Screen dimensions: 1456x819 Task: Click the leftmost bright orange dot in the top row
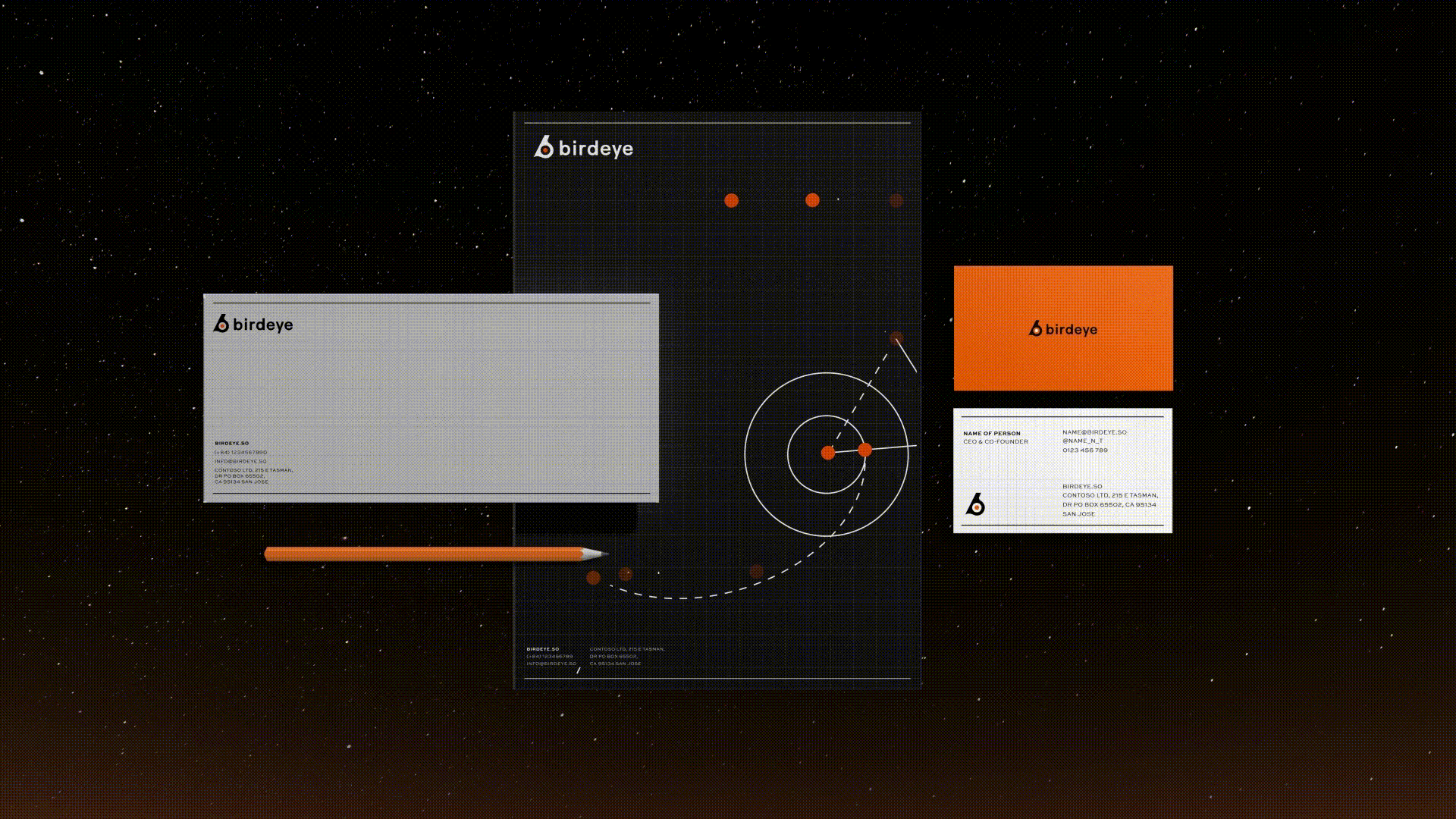(x=731, y=200)
